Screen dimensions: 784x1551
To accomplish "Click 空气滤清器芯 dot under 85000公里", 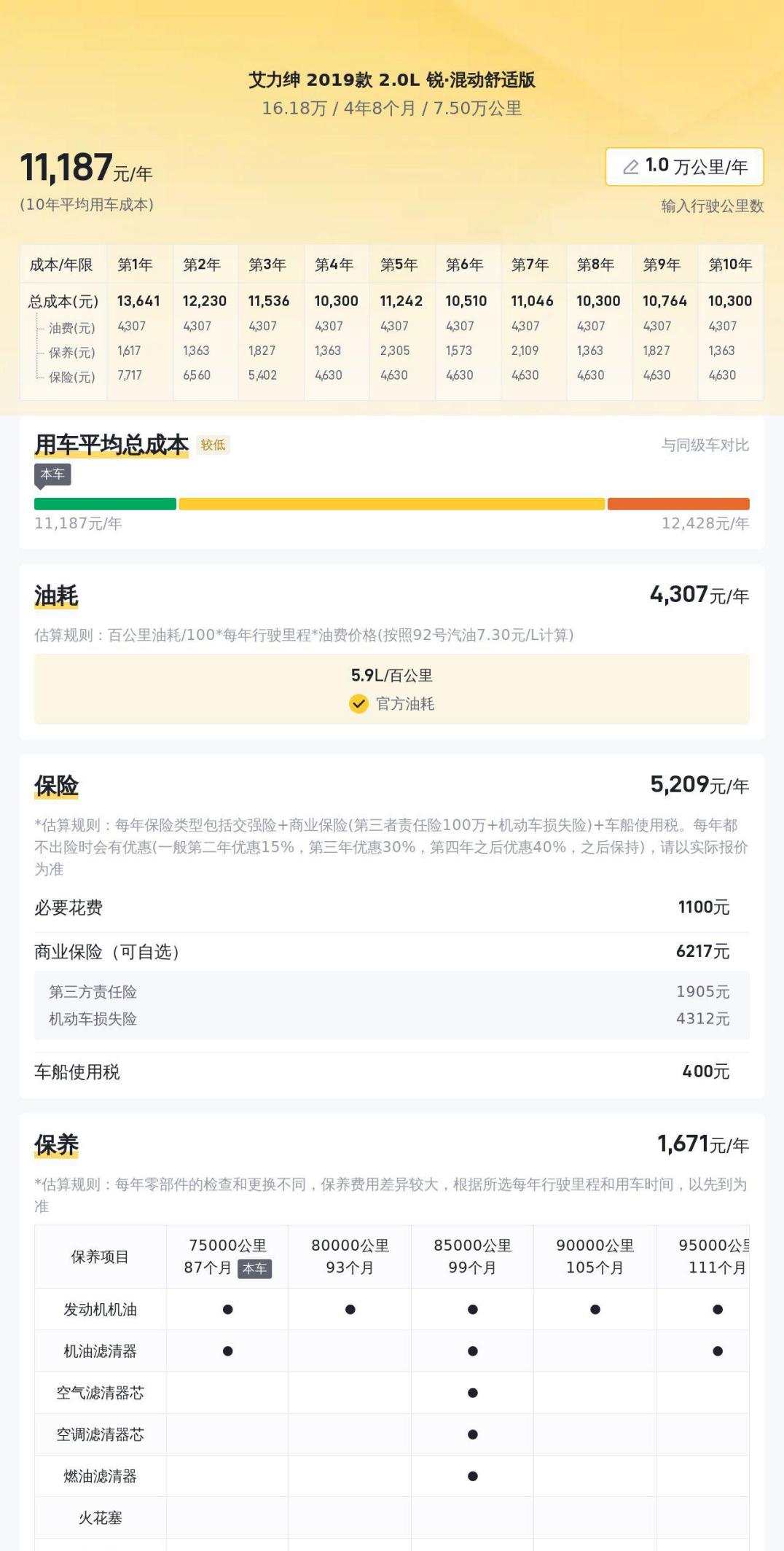I will [x=473, y=1393].
